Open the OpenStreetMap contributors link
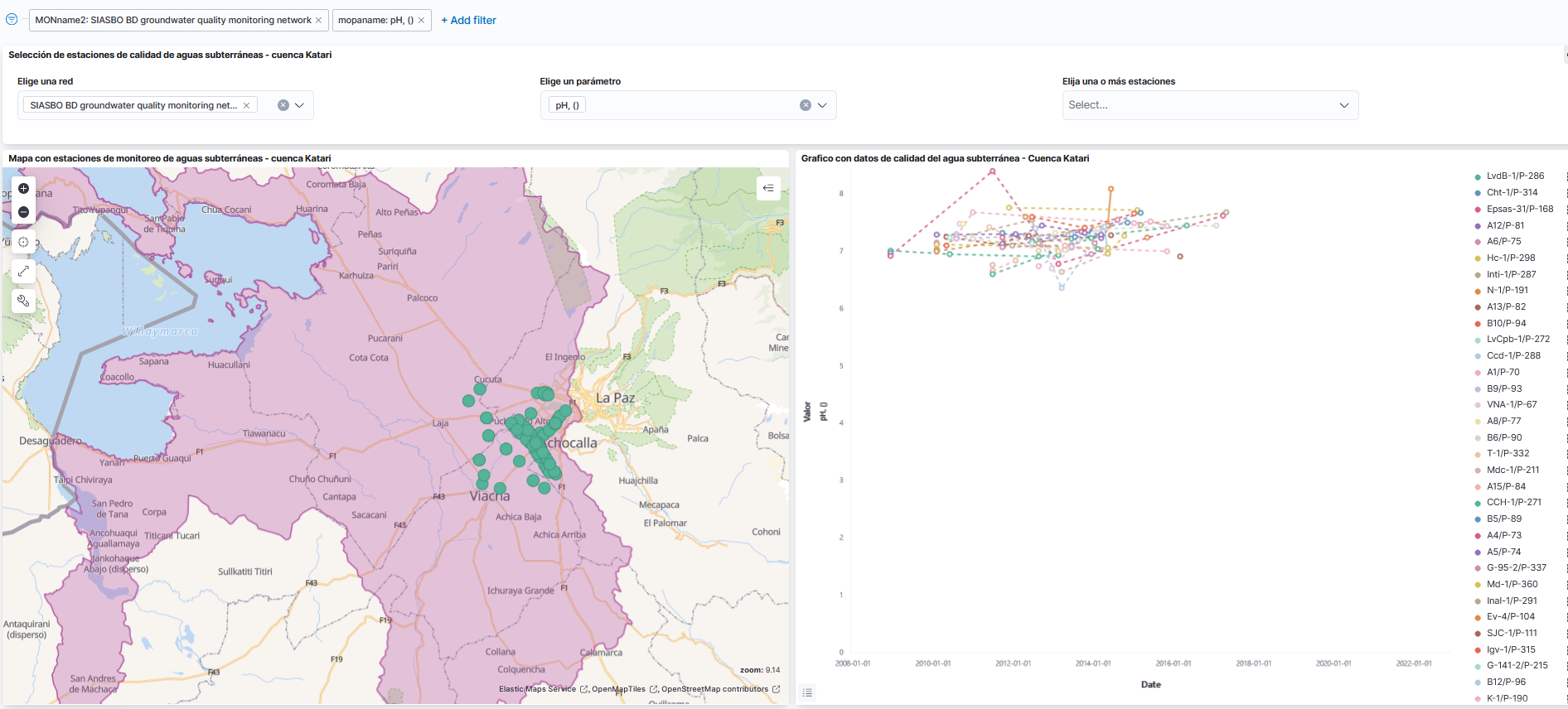This screenshot has height=709, width=1568. 714,689
